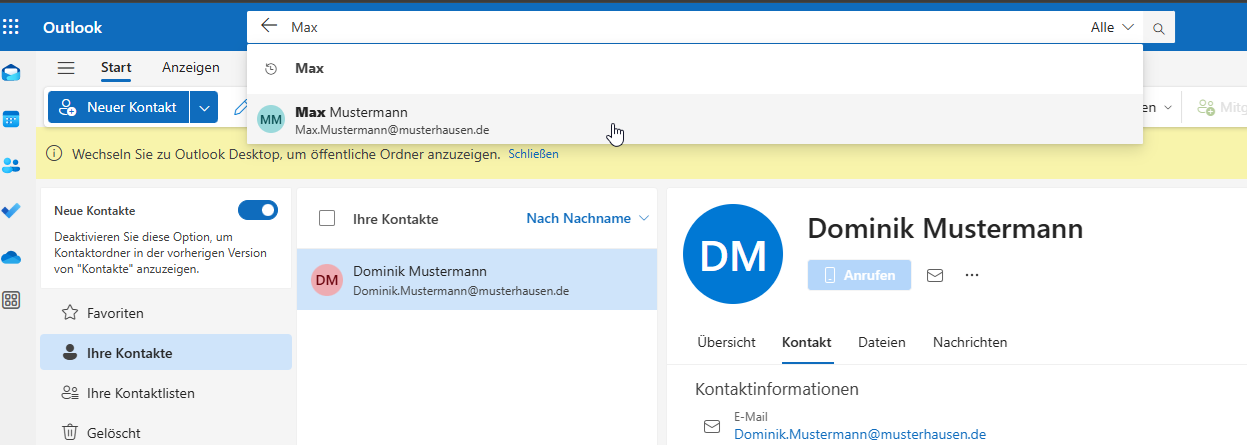Open Mail from the left rail

coord(11,73)
